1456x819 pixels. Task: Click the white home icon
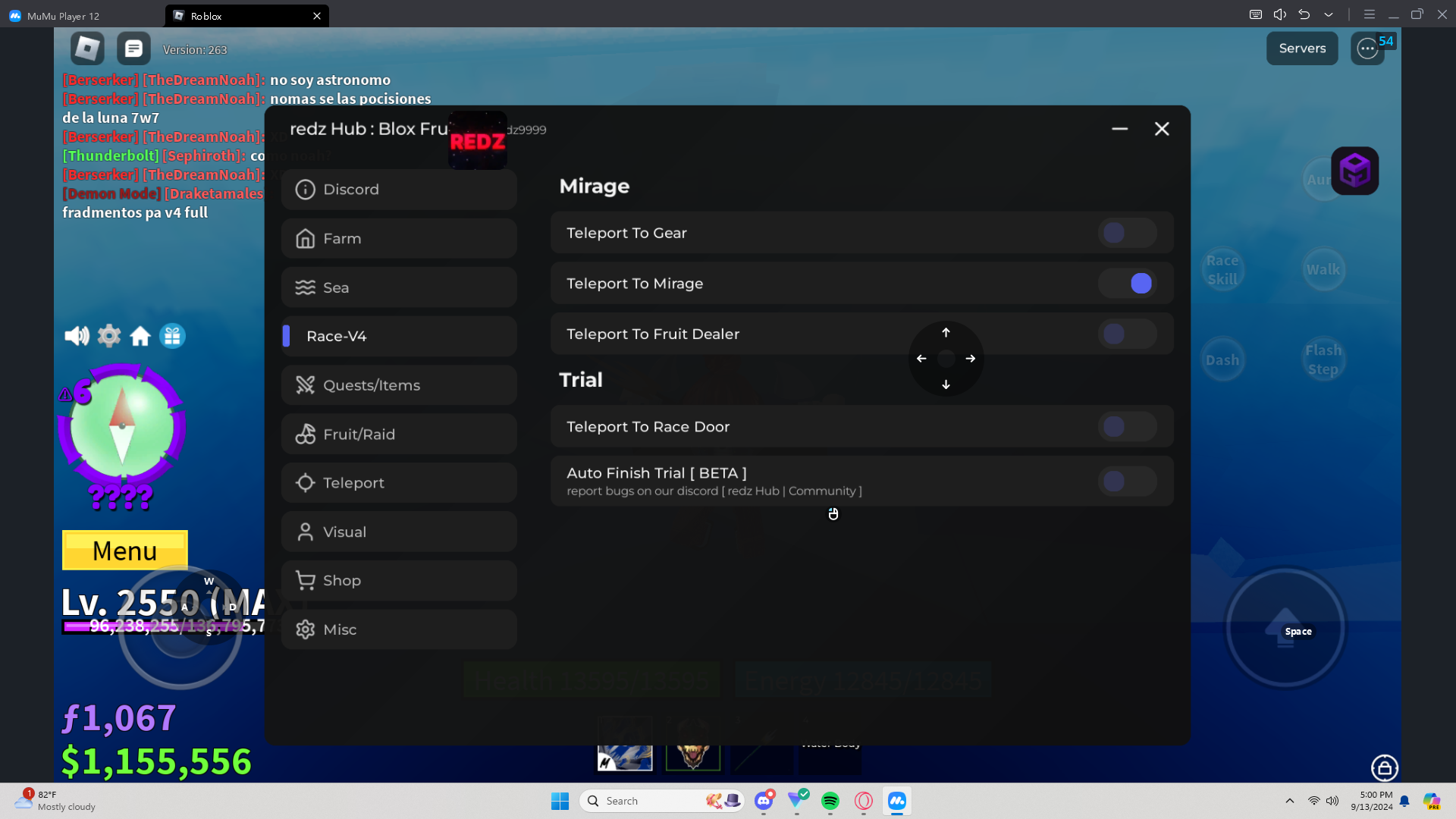[140, 336]
